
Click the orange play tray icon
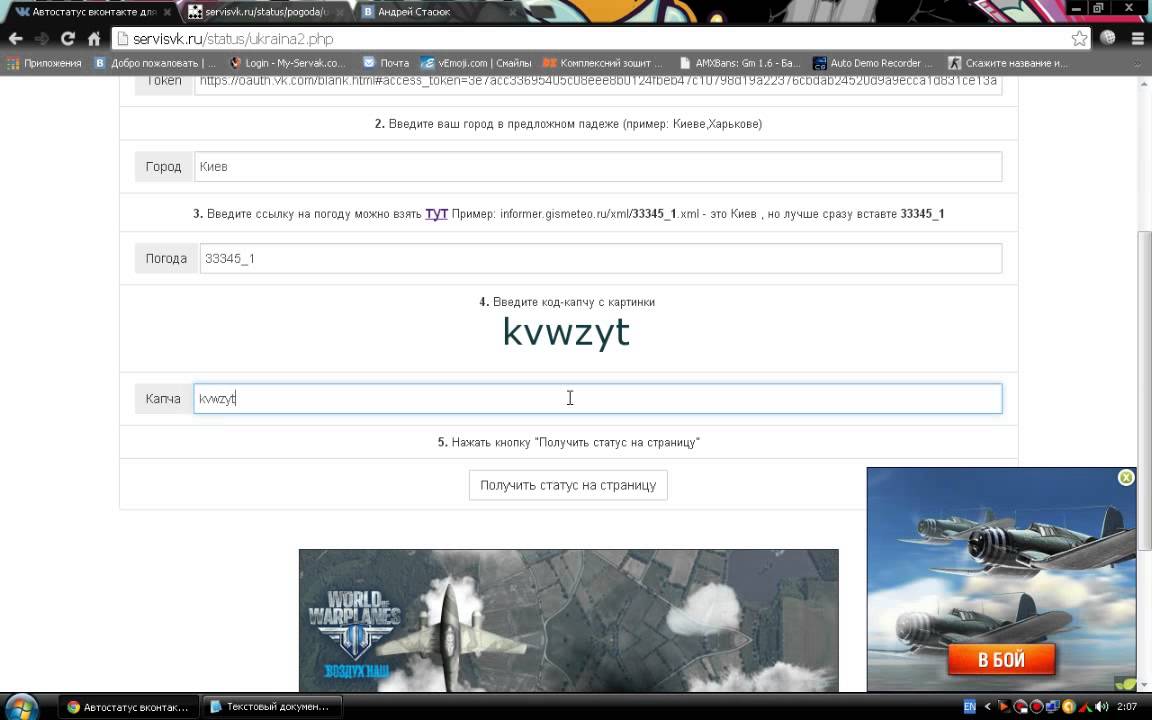(1003, 707)
